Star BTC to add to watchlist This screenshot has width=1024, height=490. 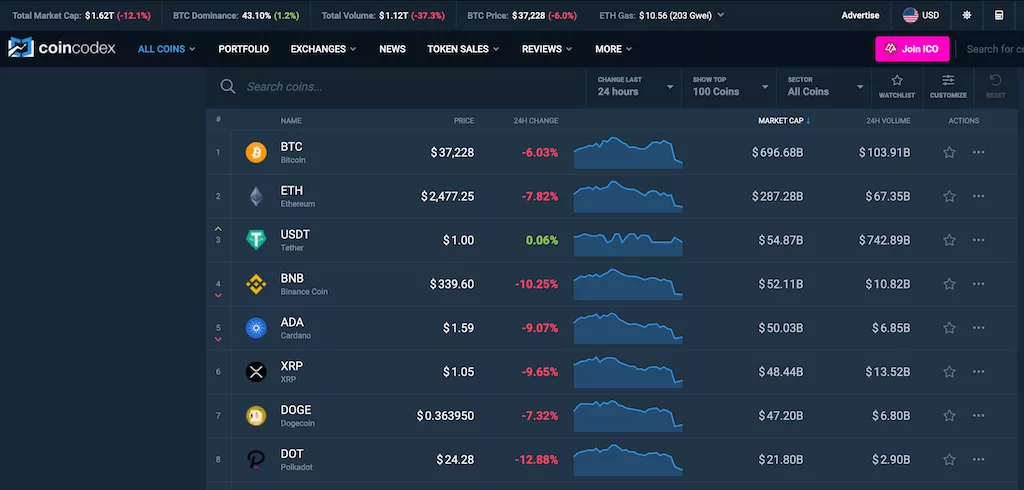pos(950,152)
